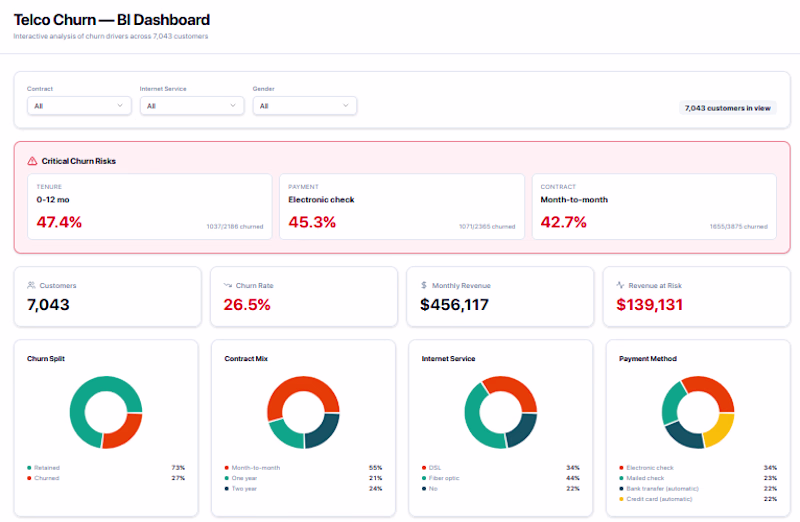The width and height of the screenshot is (800, 522).
Task: Click the Bank transfer (automatic) legend entry
Action: [698, 489]
